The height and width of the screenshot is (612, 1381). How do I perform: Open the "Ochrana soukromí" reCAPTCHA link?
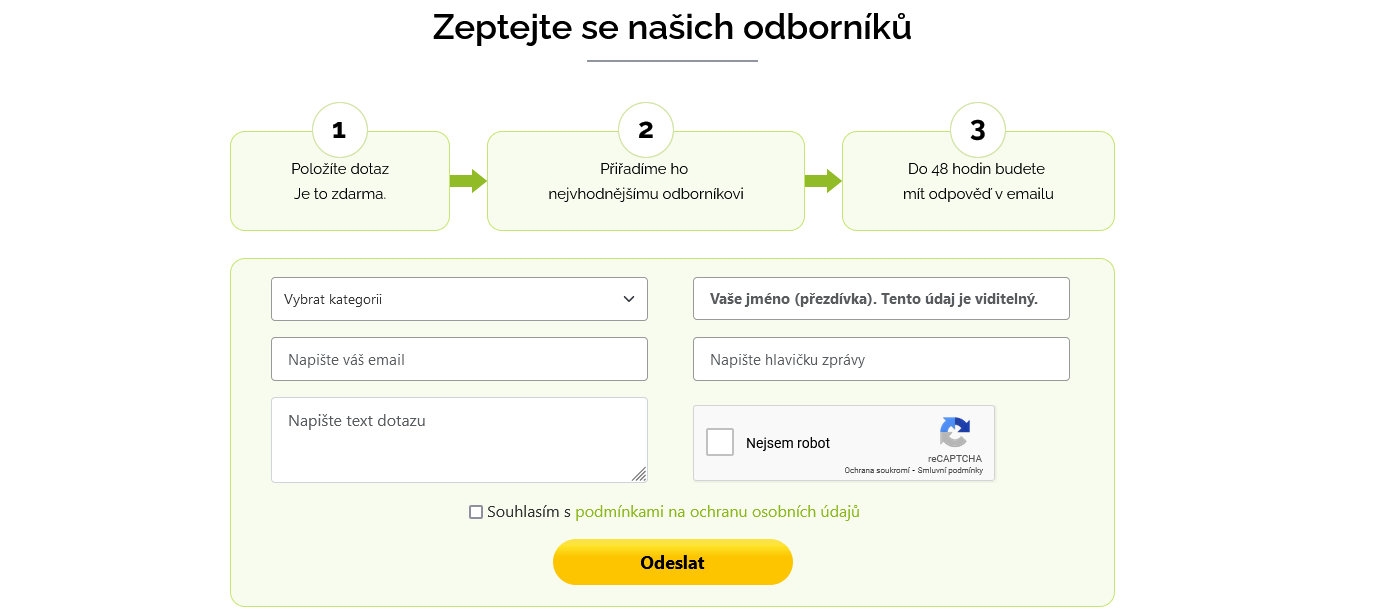point(877,470)
